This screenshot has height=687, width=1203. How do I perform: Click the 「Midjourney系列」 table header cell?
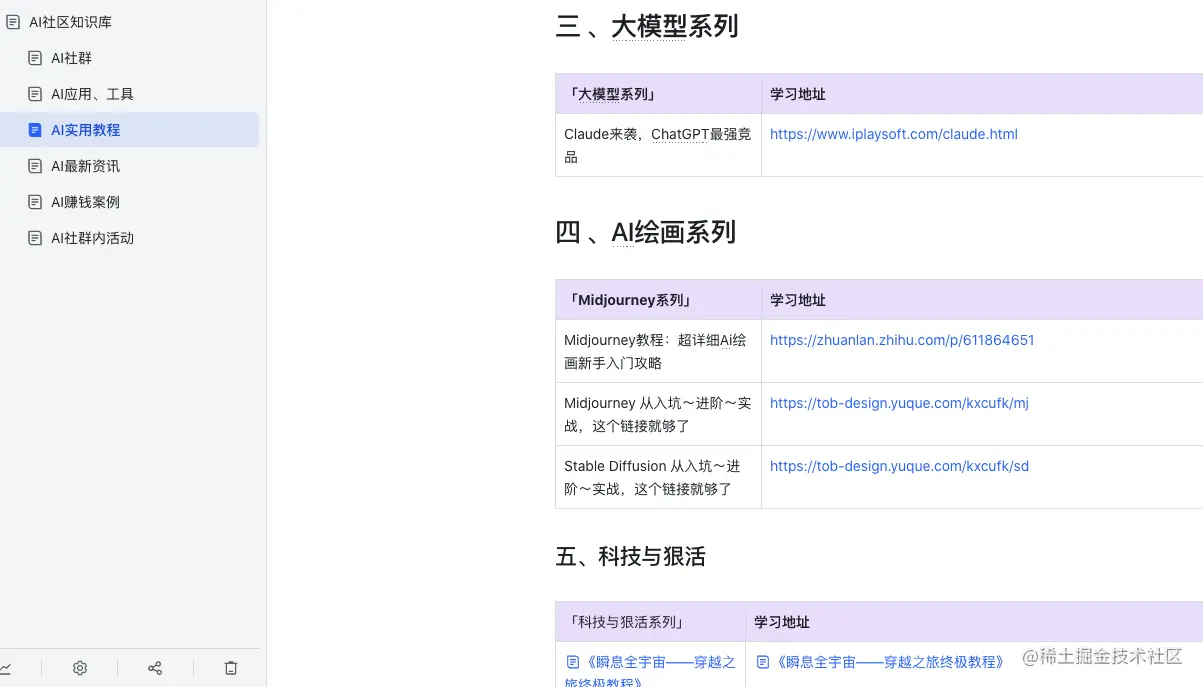(x=658, y=300)
